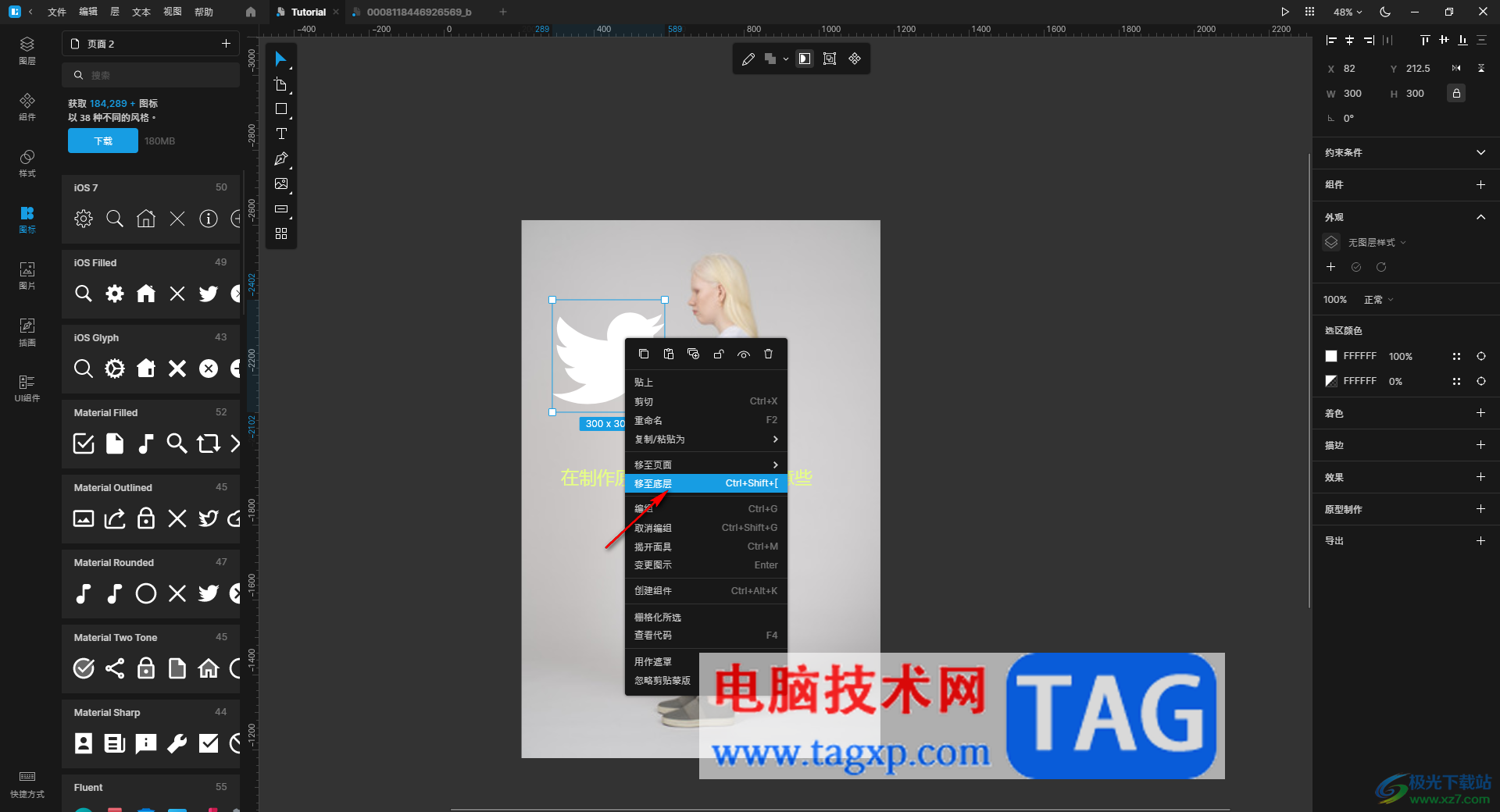Open the apps grid icon in title bar
Image resolution: width=1500 pixels, height=812 pixels.
point(1309,12)
